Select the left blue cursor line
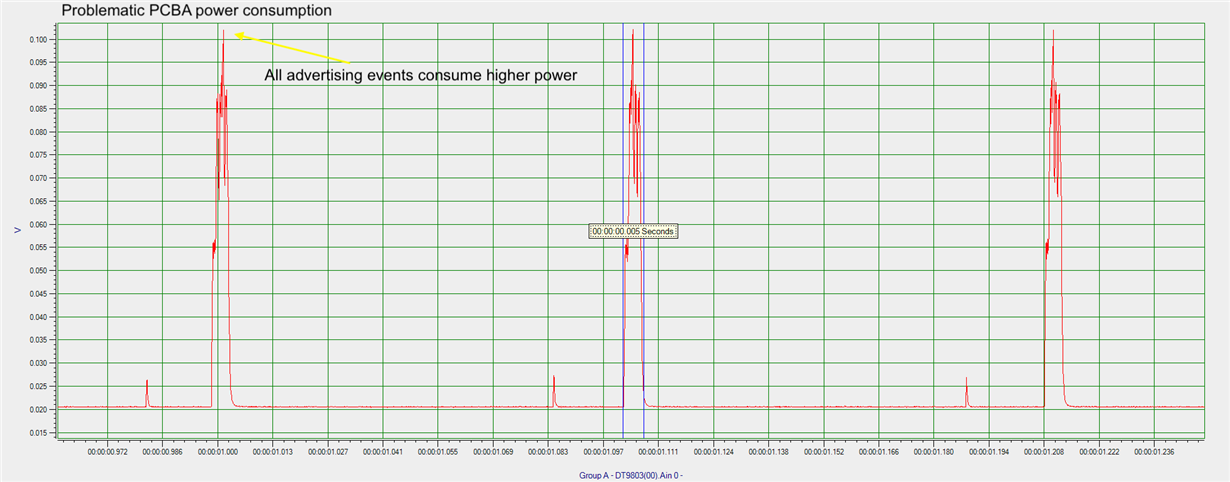This screenshot has width=1230, height=482. (x=623, y=230)
